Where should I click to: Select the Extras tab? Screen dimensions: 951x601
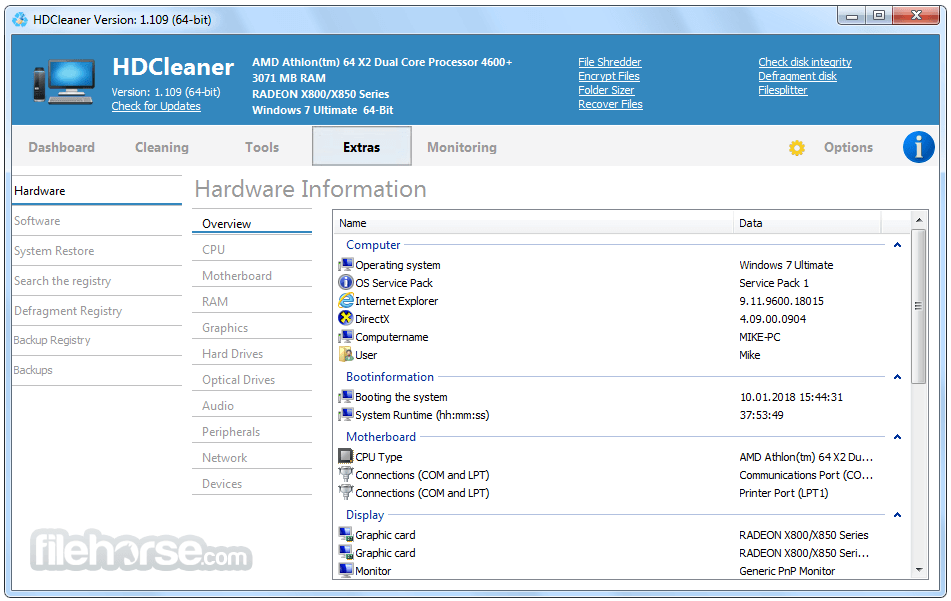tap(361, 146)
